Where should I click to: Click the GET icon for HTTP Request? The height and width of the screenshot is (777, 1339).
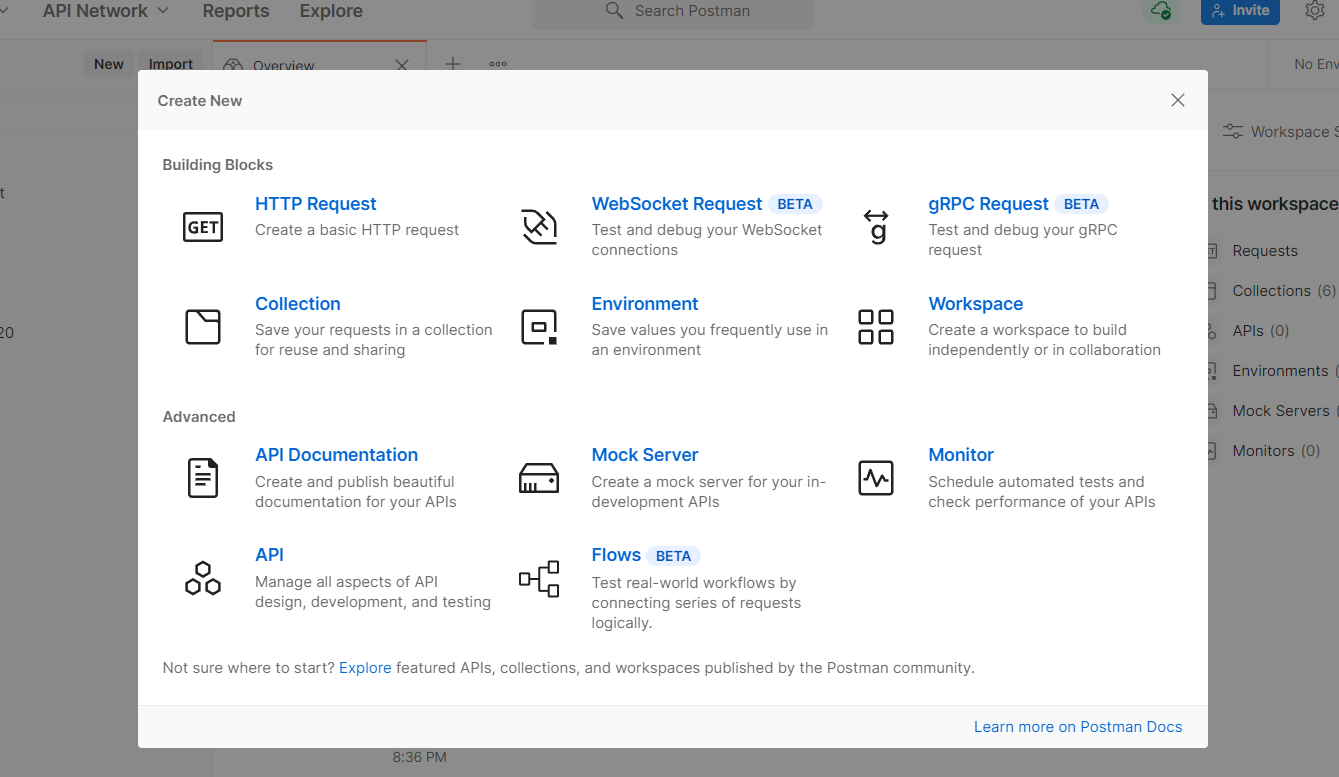click(x=203, y=227)
